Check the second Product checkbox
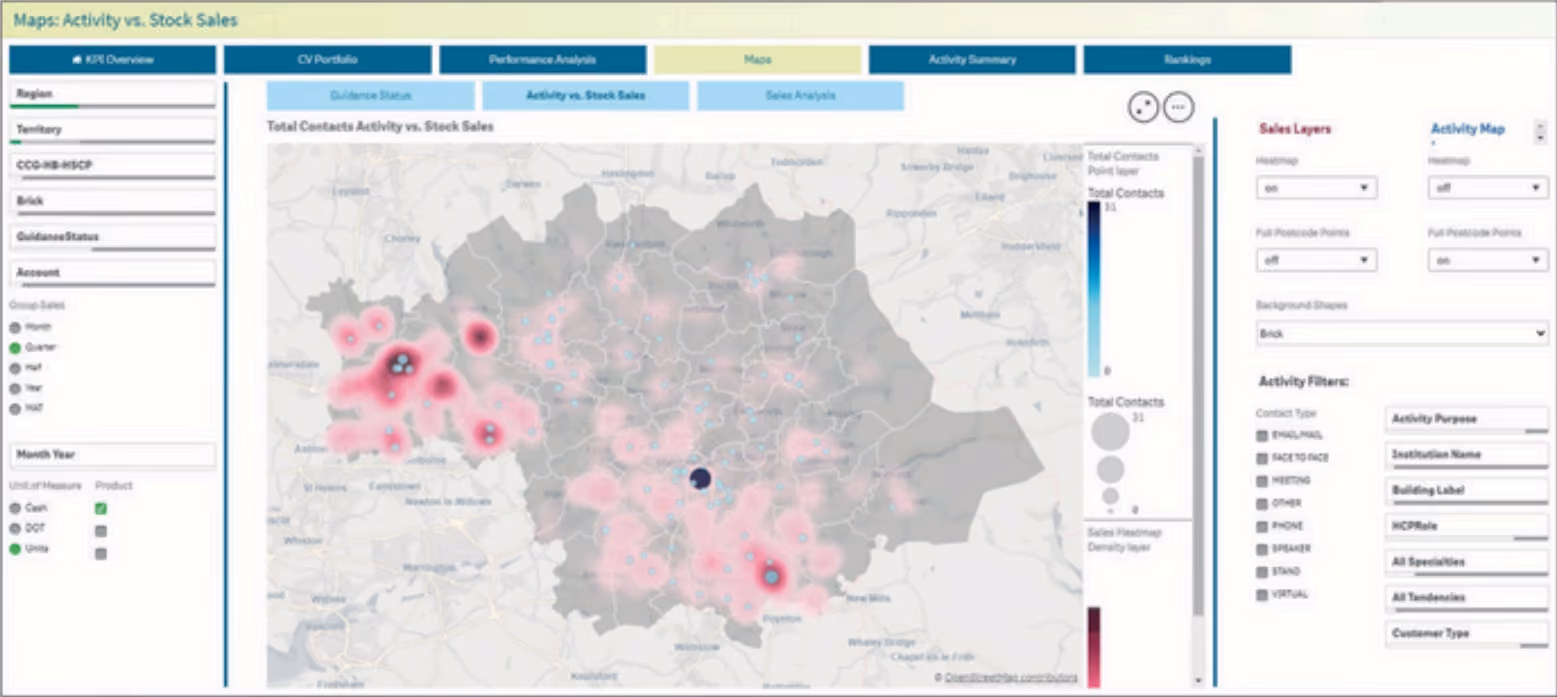 pos(101,530)
